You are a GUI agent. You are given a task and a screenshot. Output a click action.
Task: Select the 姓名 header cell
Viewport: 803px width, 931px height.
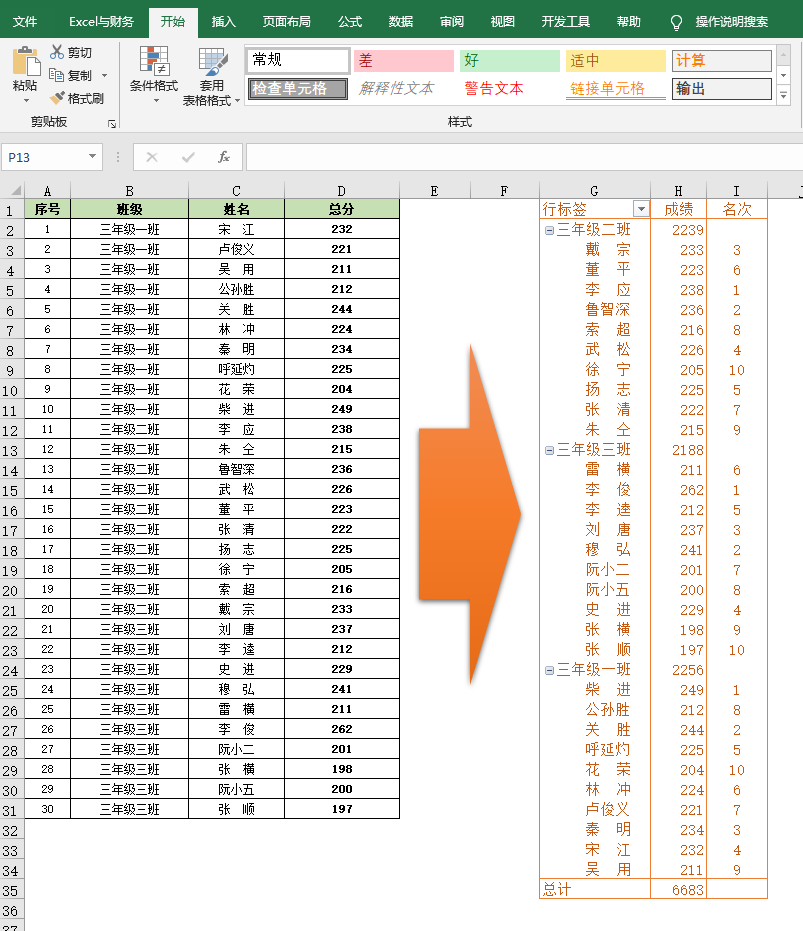236,209
